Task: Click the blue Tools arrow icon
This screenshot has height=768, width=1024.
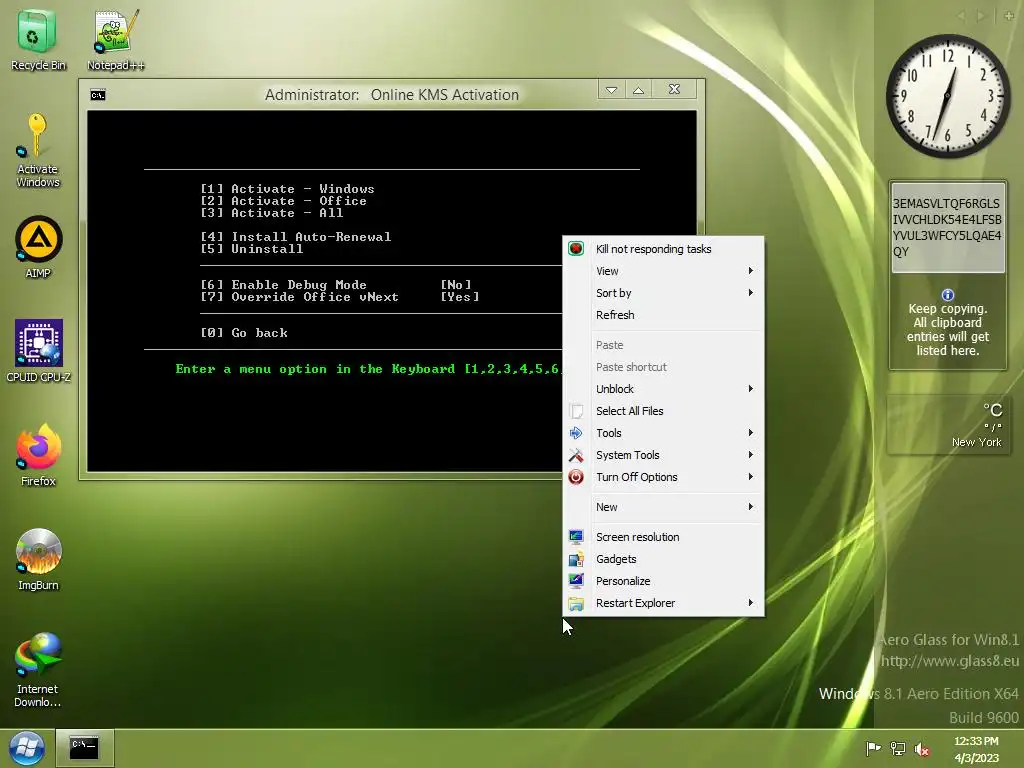Action: [576, 433]
